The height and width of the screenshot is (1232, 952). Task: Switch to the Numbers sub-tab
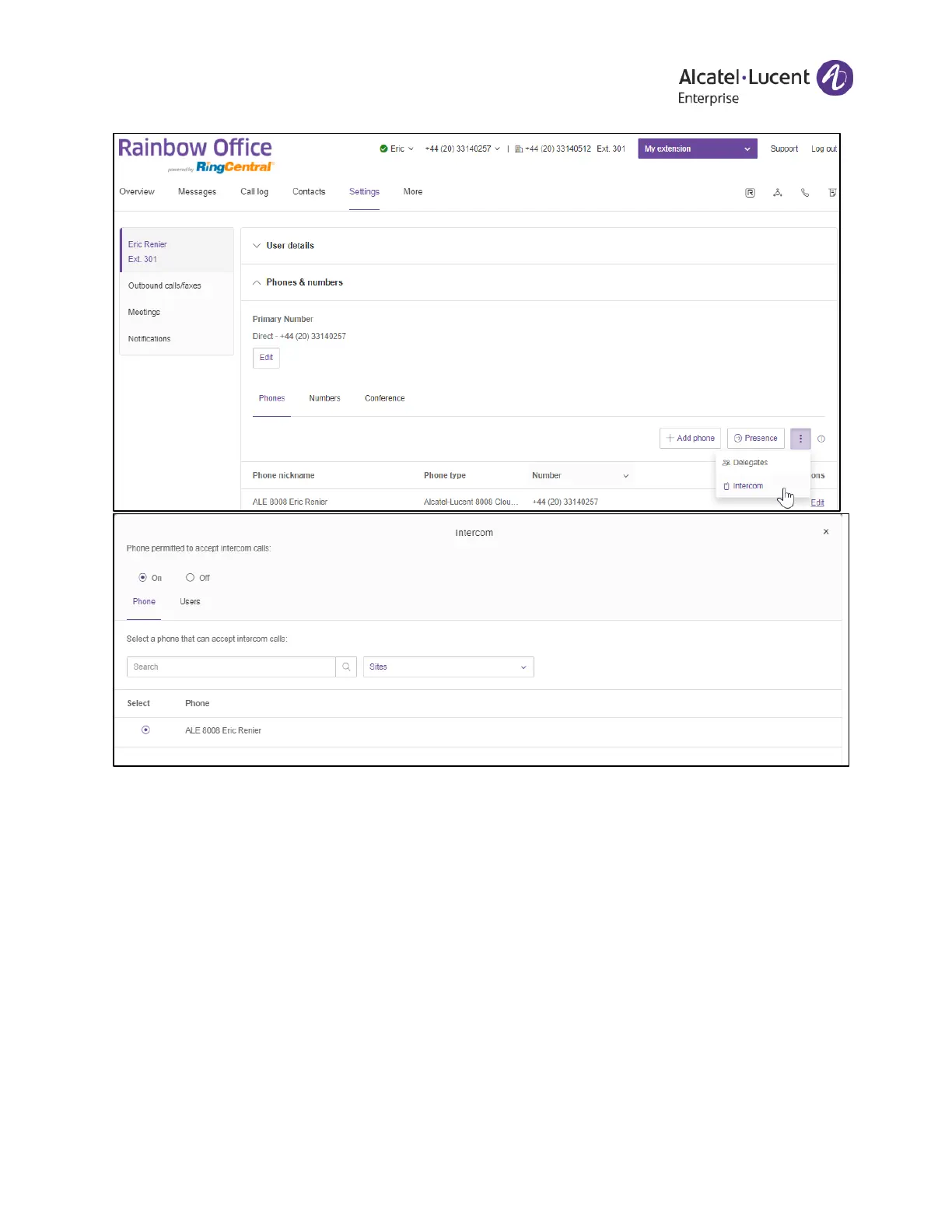(324, 398)
